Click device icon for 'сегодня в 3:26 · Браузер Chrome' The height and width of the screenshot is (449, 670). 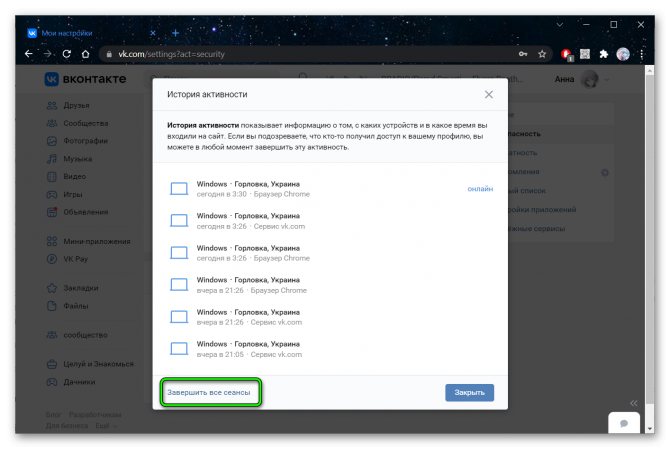[179, 252]
